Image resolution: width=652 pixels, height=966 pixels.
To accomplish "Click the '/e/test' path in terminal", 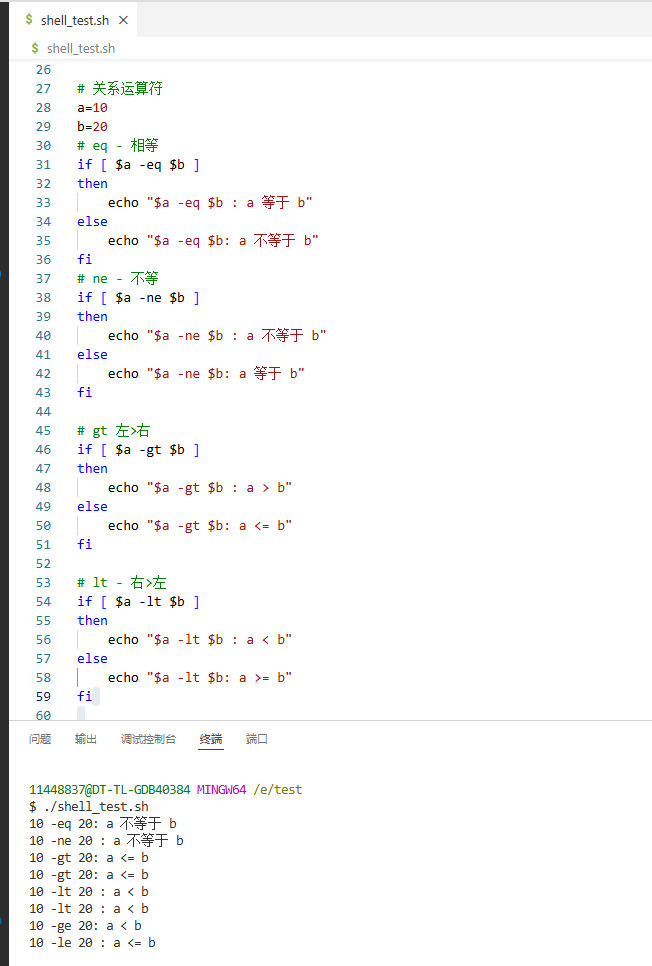I will point(277,790).
